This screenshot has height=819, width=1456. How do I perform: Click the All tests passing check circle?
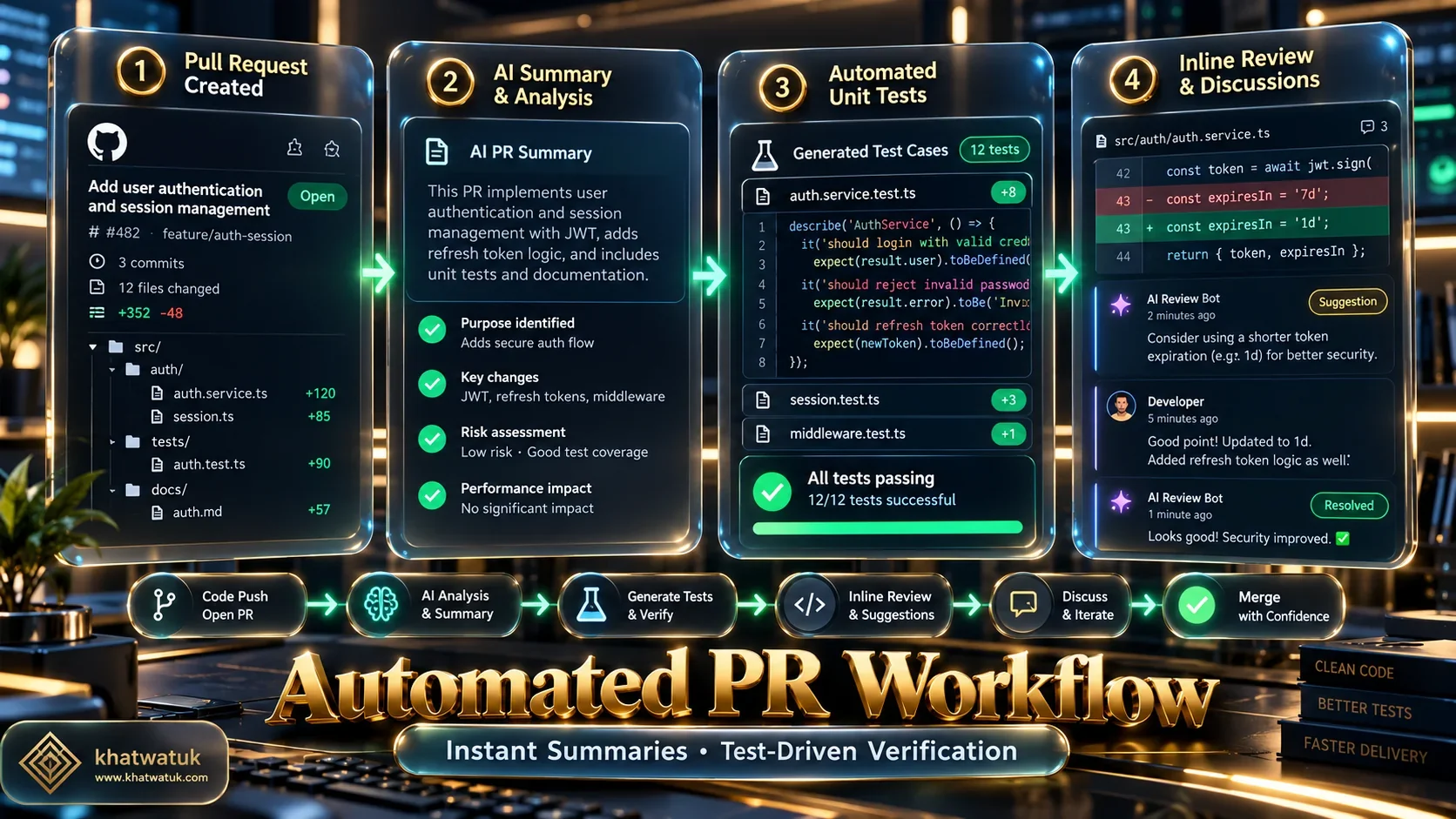[x=772, y=491]
